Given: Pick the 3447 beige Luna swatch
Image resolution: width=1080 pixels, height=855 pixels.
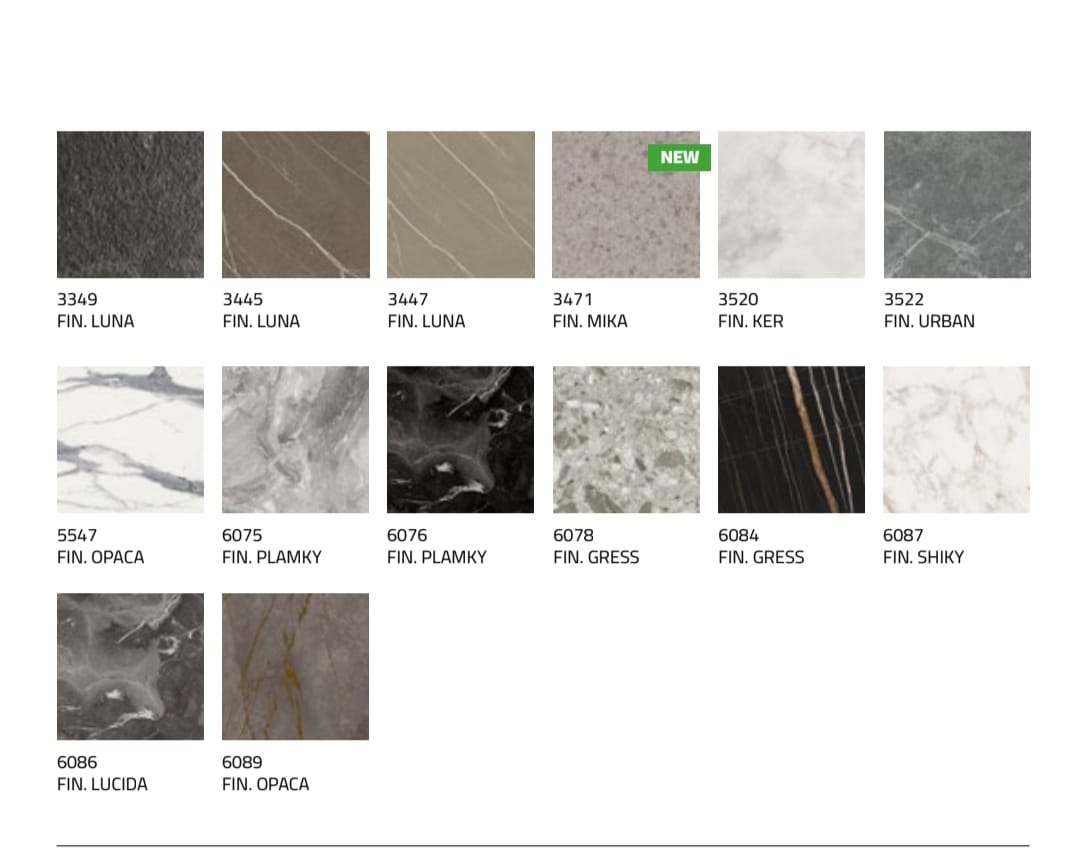Looking at the screenshot, I should (461, 205).
